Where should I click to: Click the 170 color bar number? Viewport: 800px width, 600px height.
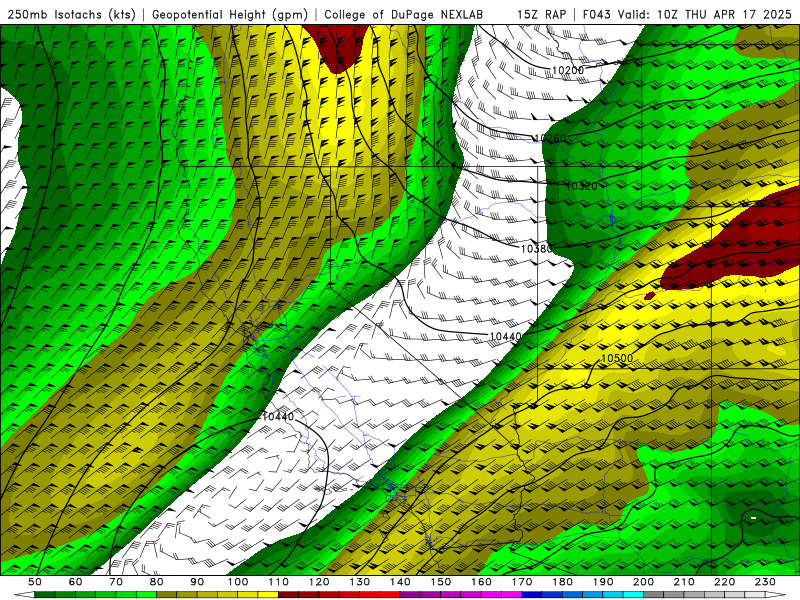[522, 582]
